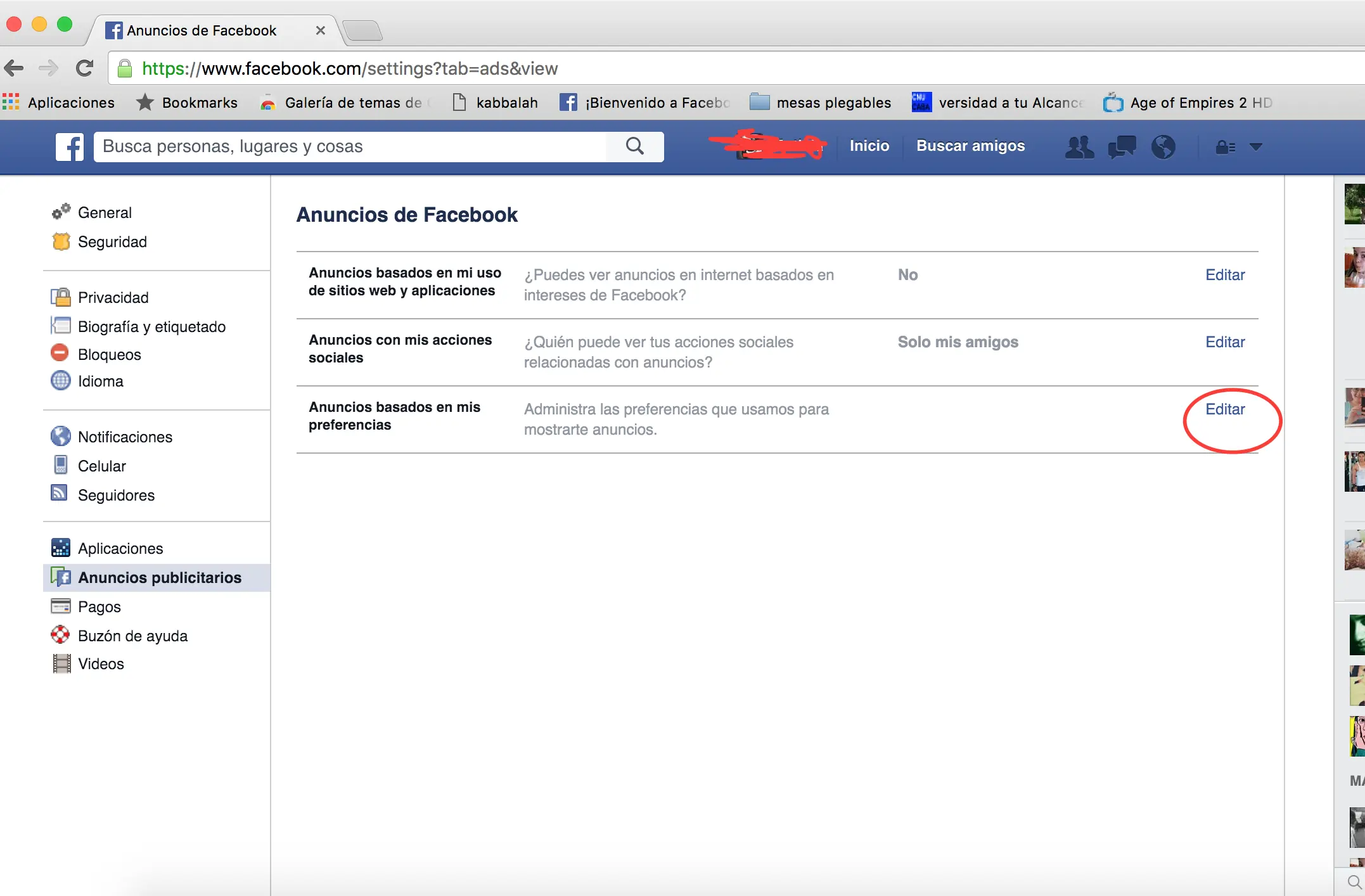This screenshot has height=896, width=1365.
Task: Click the Solo mis amigos value
Action: coord(958,342)
